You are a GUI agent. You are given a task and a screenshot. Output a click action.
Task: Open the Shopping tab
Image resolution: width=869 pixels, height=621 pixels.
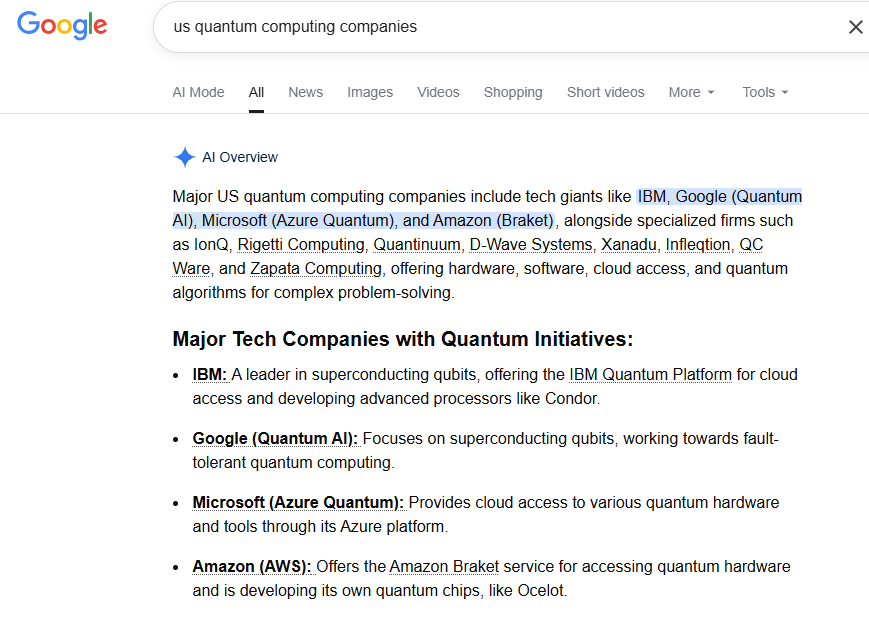[513, 92]
